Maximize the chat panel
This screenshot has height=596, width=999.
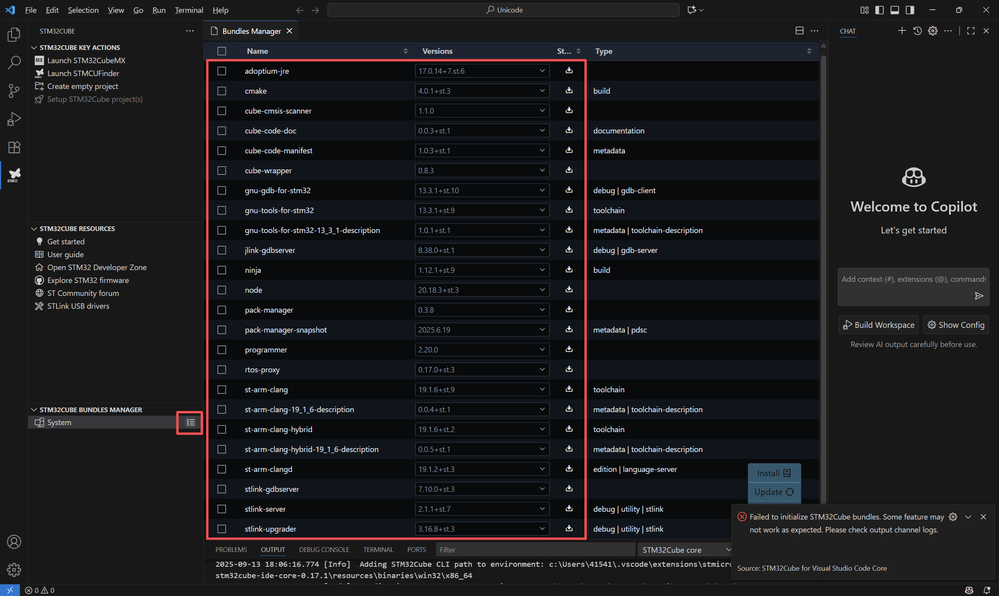coord(970,31)
